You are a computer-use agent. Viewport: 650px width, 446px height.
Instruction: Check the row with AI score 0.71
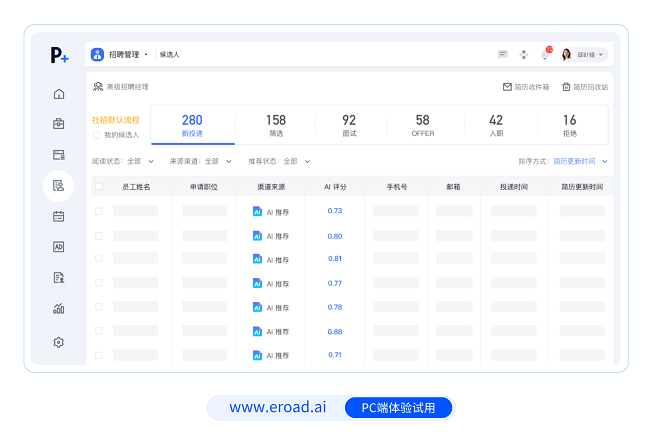(99, 355)
